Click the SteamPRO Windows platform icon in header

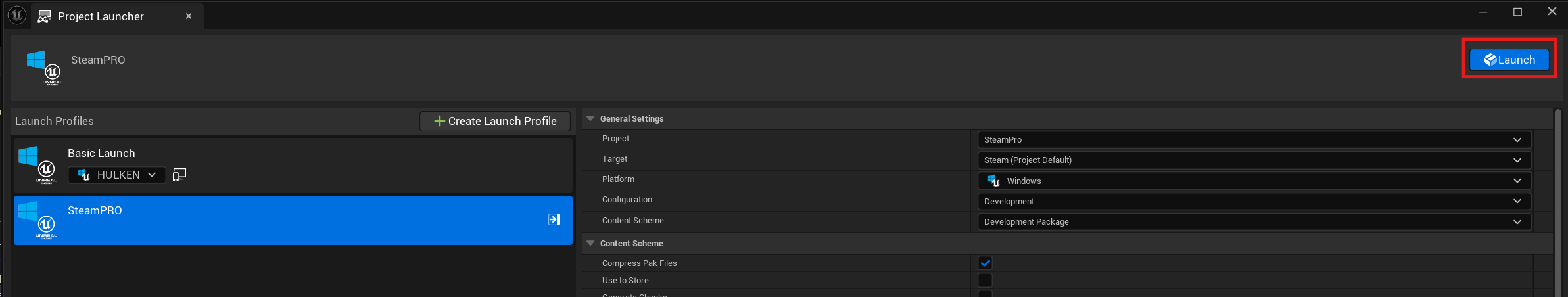[44, 68]
